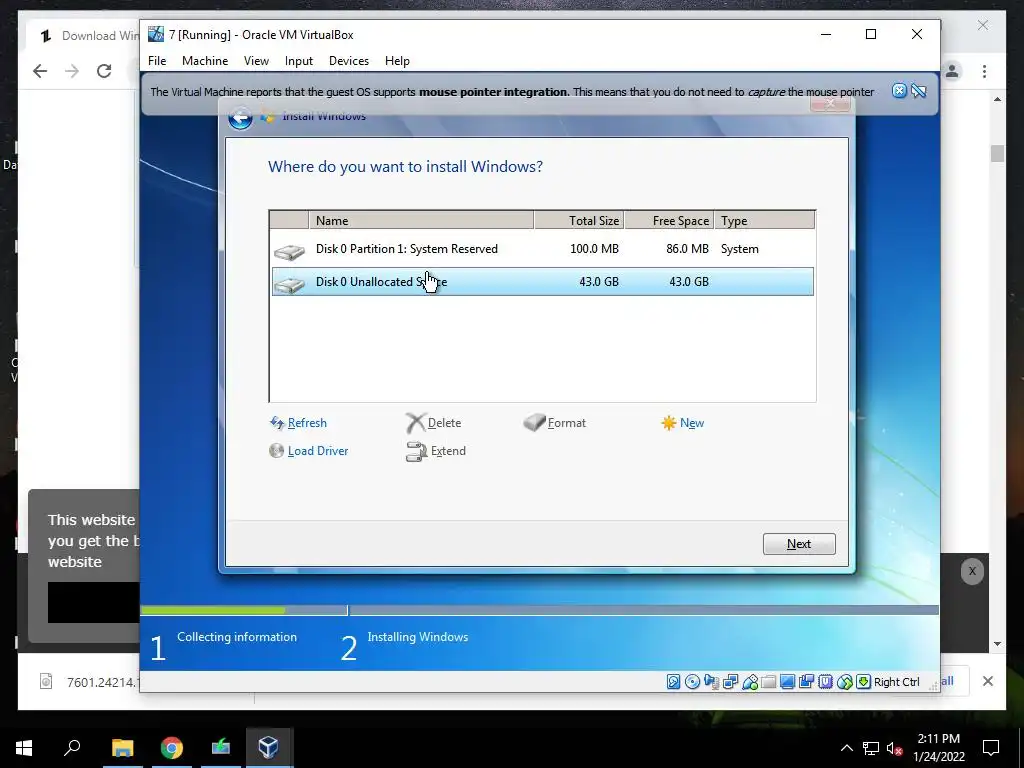1024x768 pixels.
Task: Click the don't-show-again notification icon
Action: click(x=919, y=91)
